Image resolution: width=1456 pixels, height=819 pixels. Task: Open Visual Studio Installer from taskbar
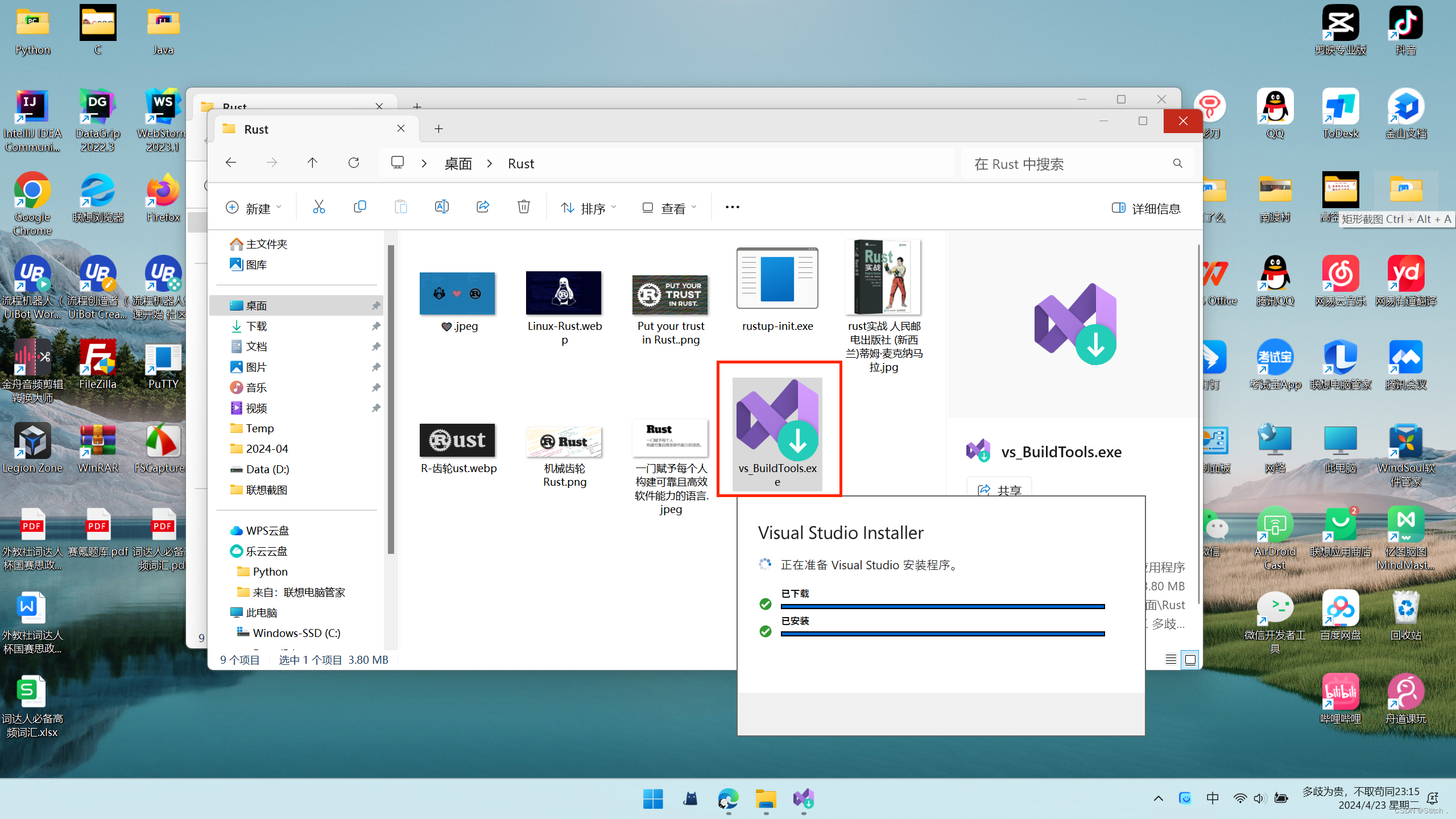coord(803,799)
